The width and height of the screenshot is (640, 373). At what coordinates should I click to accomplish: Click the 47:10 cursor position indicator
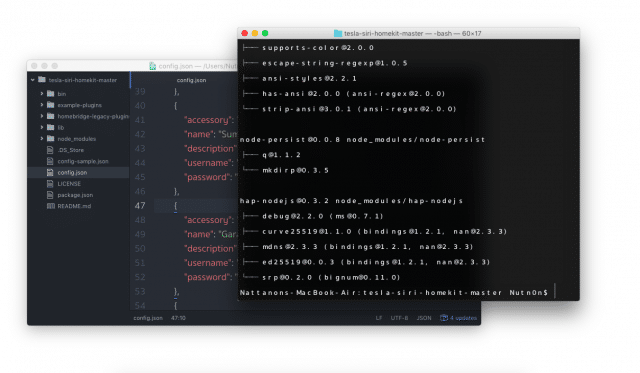coord(178,318)
